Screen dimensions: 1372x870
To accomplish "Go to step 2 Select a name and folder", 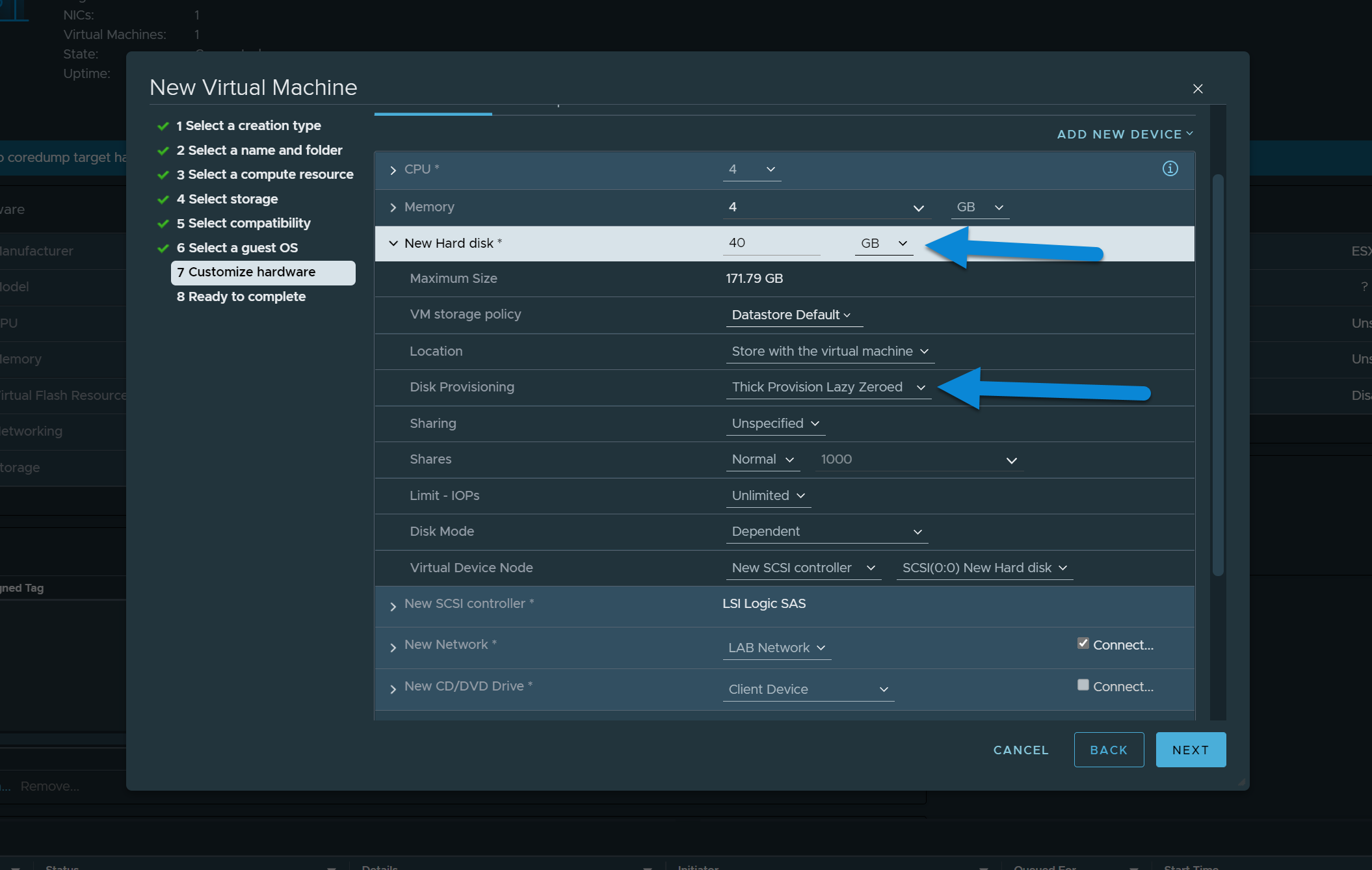I will (259, 151).
